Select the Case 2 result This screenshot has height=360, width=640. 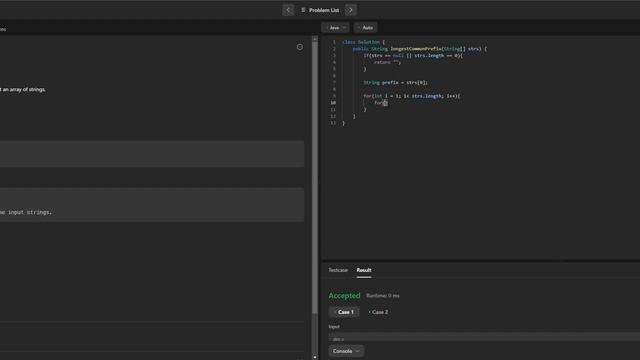tap(378, 312)
